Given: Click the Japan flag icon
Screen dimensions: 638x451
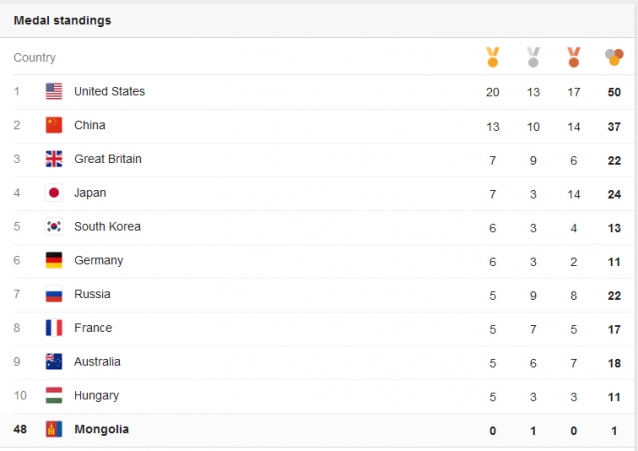Looking at the screenshot, I should 54,193.
